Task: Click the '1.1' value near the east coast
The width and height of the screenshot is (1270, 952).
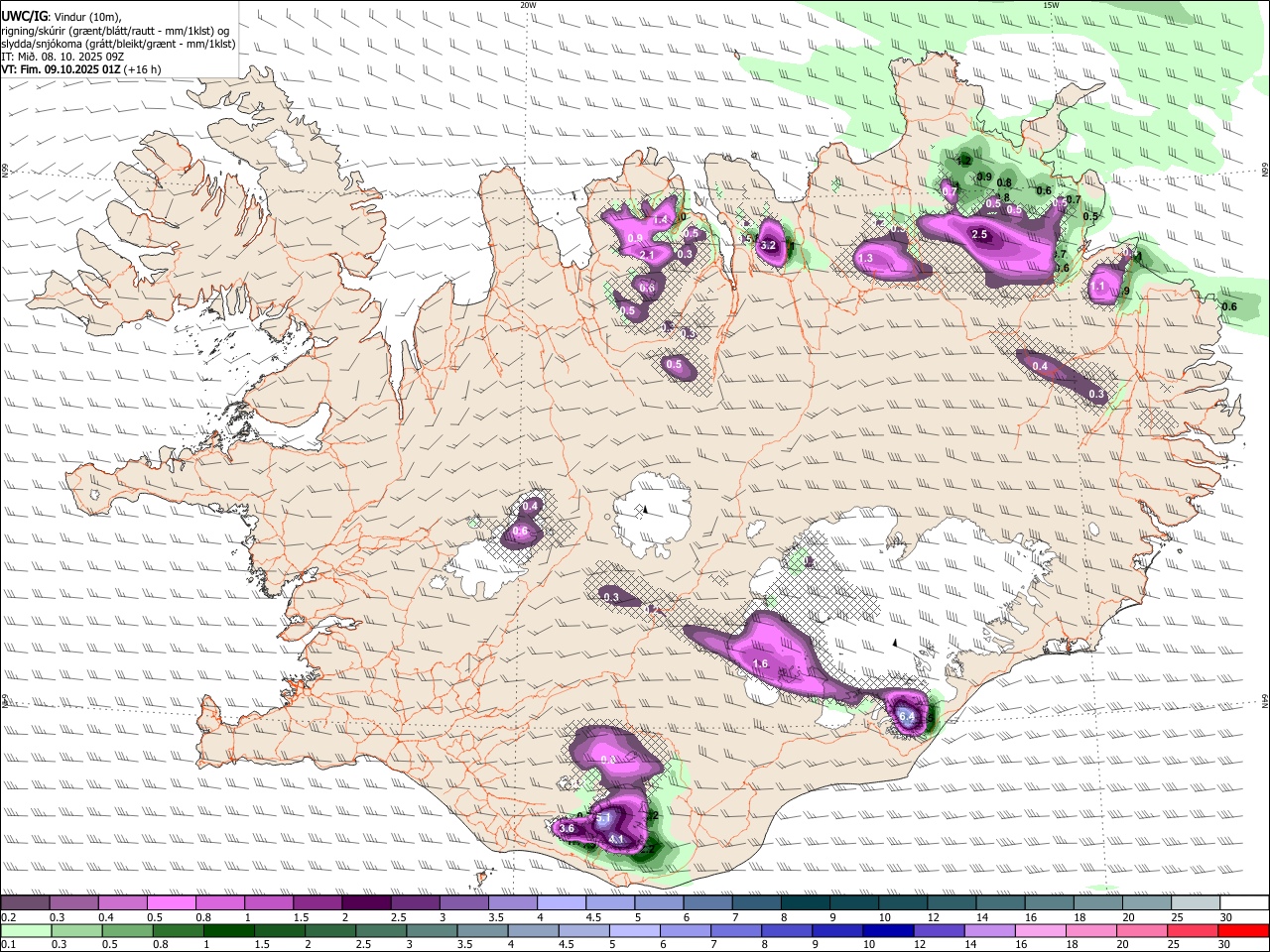Action: point(1097,287)
